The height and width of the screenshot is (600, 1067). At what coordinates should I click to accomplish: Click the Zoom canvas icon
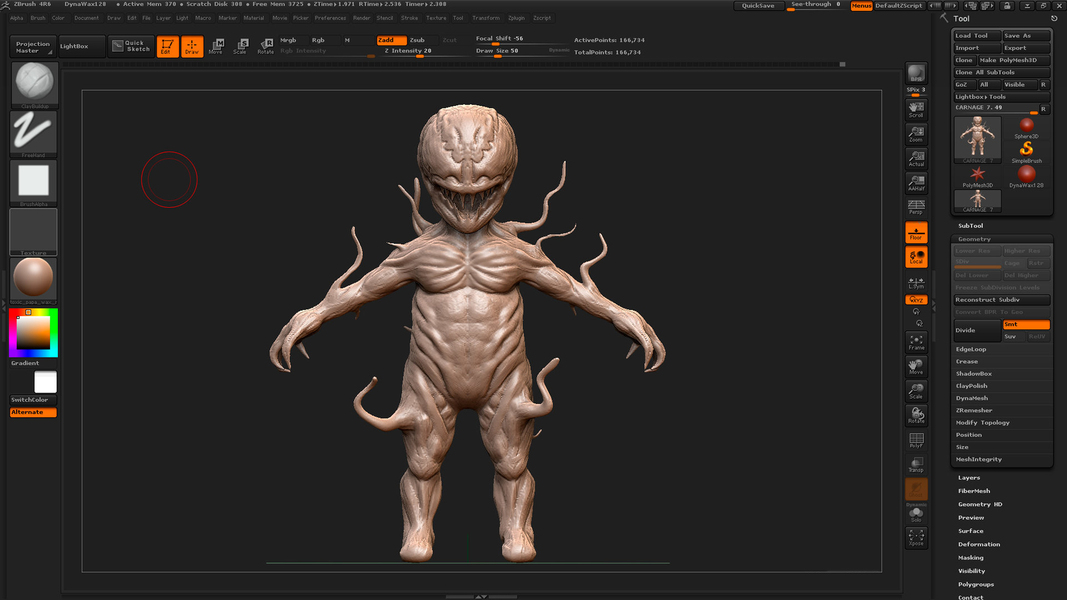tap(916, 134)
